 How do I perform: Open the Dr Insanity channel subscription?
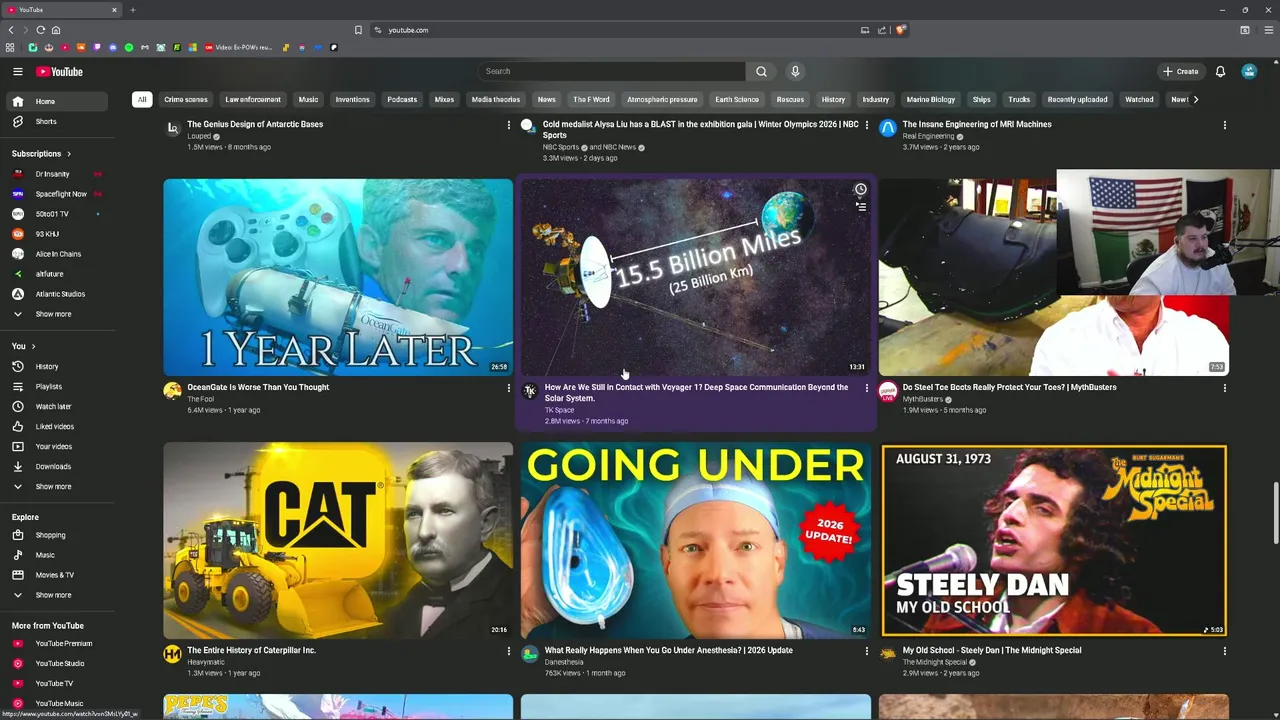pos(55,174)
